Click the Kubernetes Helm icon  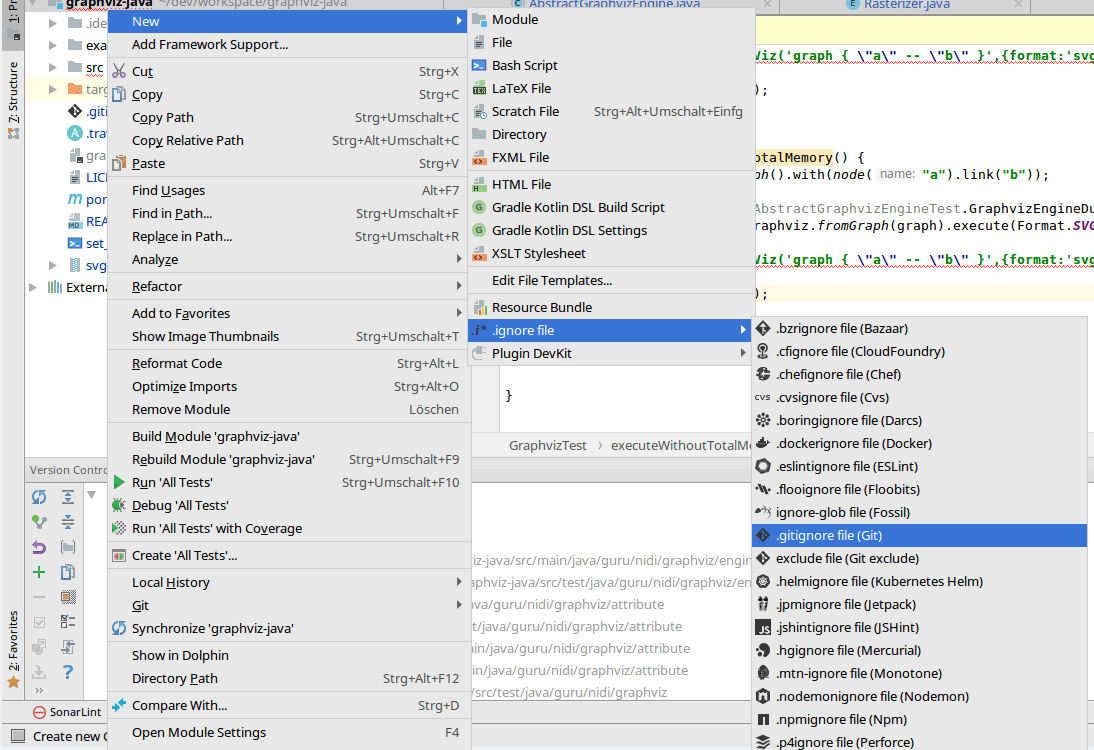pyautogui.click(x=763, y=581)
